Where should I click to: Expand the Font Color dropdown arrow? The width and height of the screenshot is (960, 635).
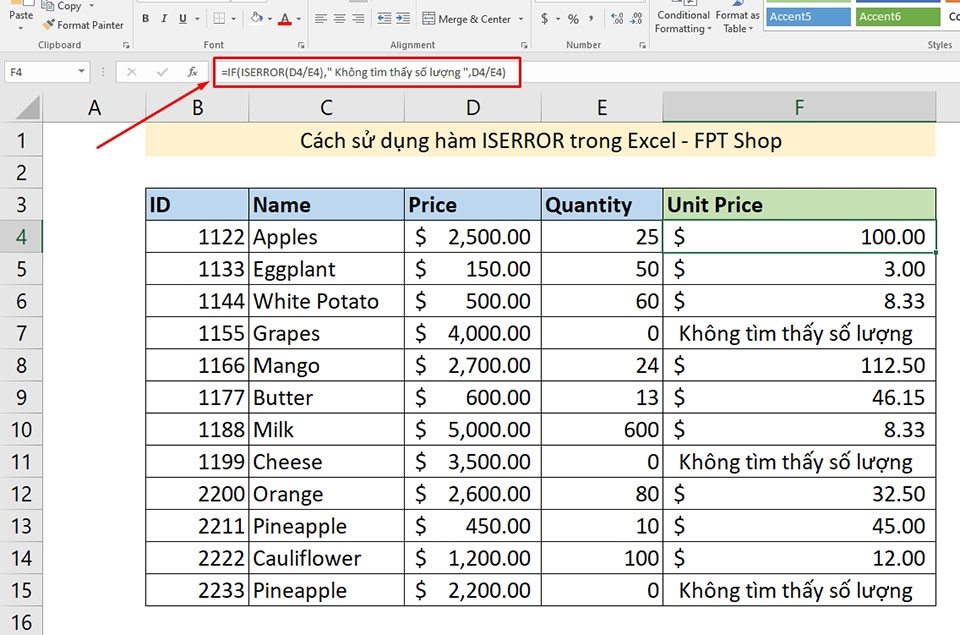298,19
